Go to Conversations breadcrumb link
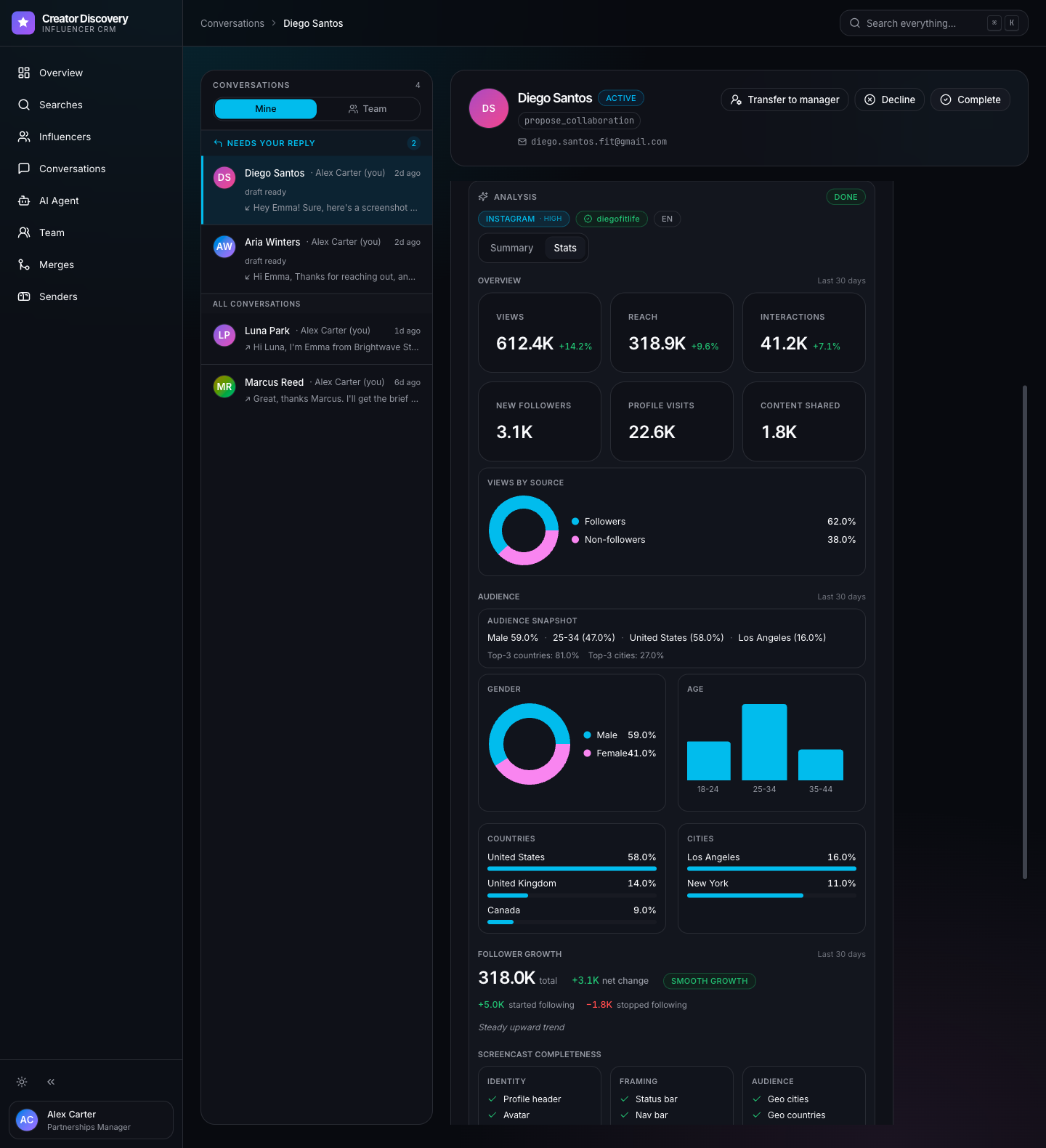 click(232, 23)
